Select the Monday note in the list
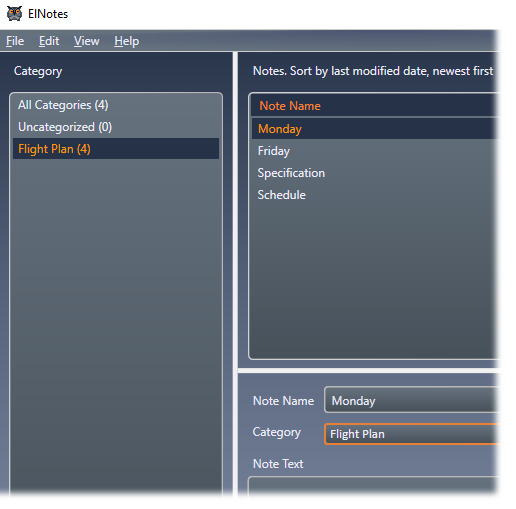The height and width of the screenshot is (509, 516). [375, 129]
